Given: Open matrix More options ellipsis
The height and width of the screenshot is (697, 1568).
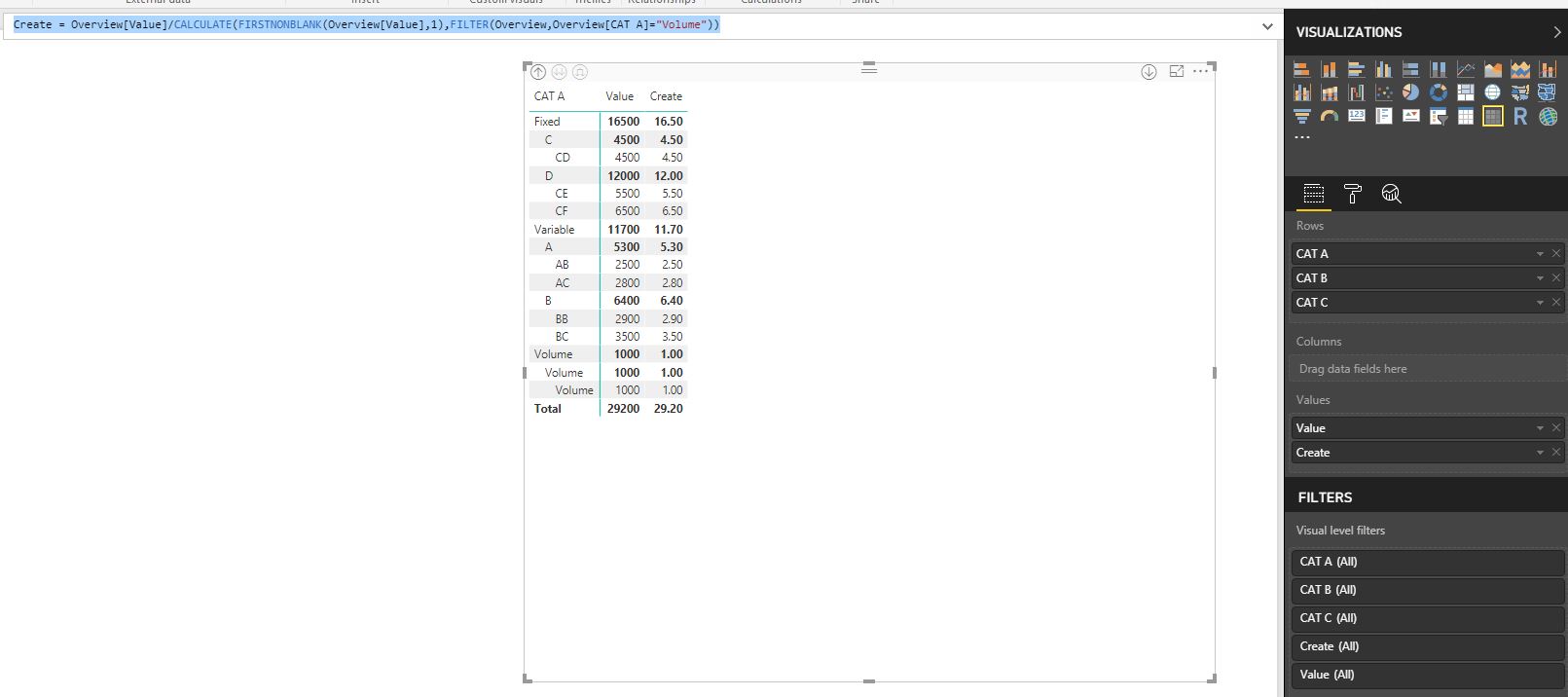Looking at the screenshot, I should [x=1201, y=71].
